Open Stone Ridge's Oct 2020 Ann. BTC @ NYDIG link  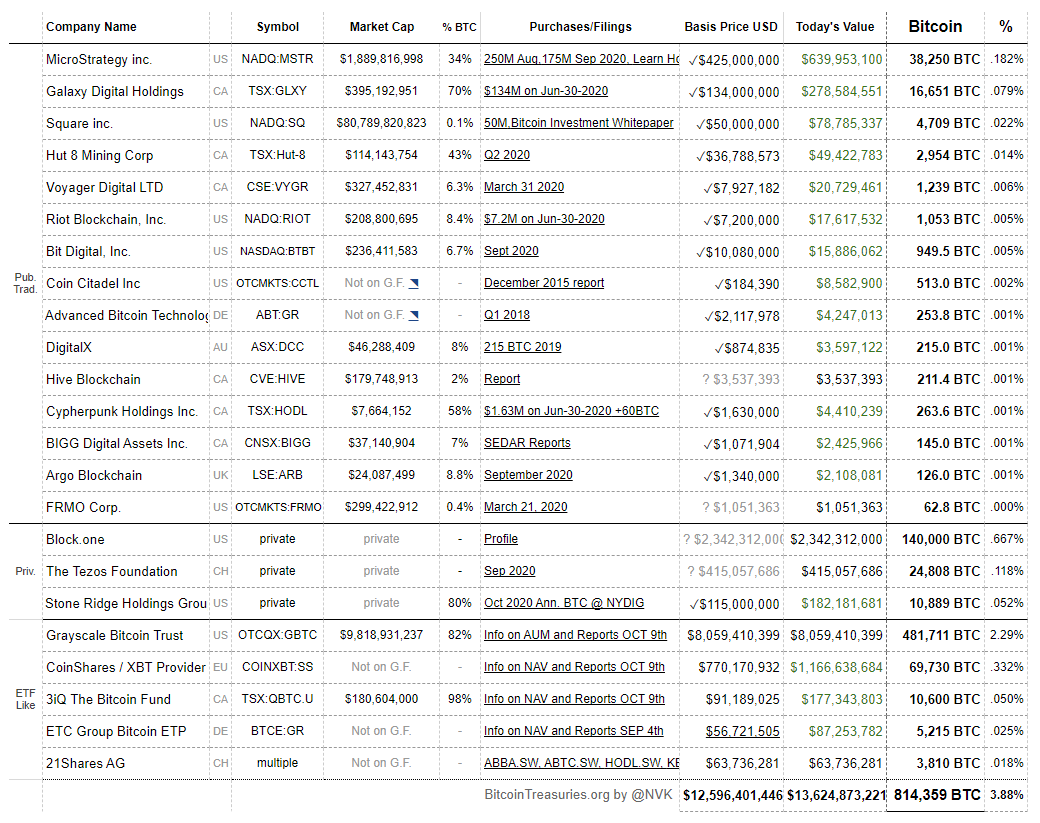tap(564, 603)
